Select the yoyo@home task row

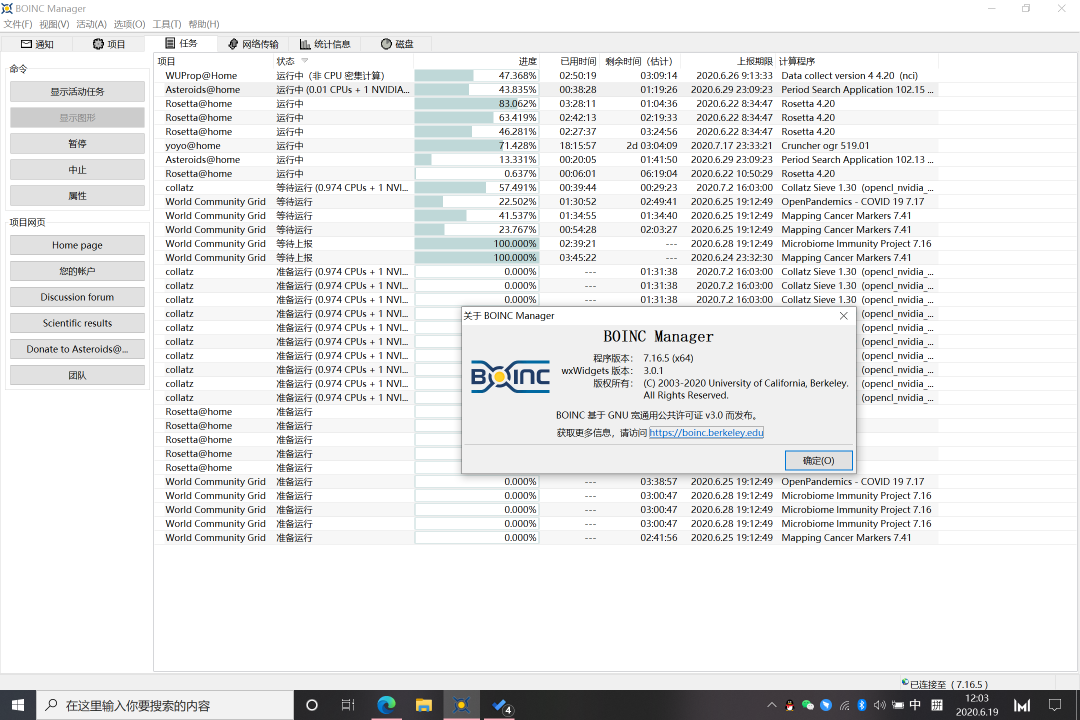coord(546,146)
